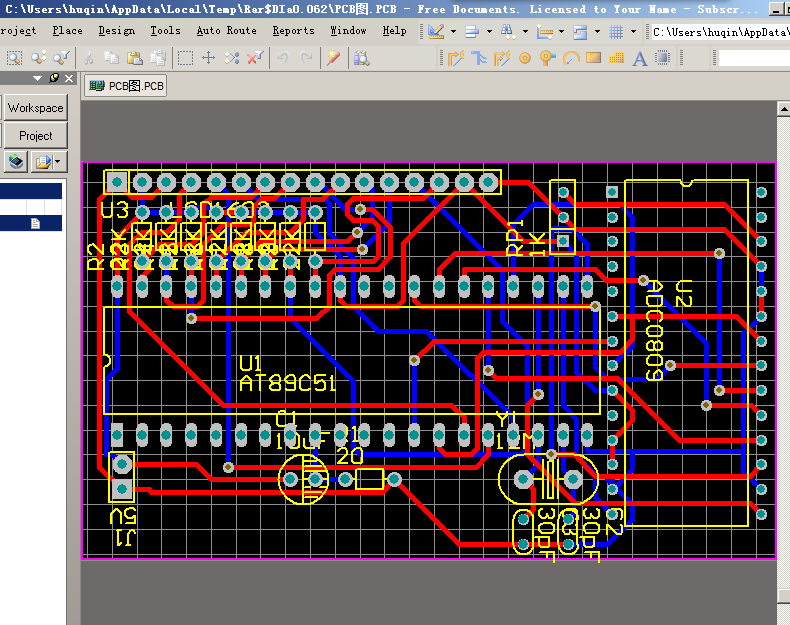790x625 pixels.
Task: Open the Auto Route menu
Action: click(x=226, y=31)
